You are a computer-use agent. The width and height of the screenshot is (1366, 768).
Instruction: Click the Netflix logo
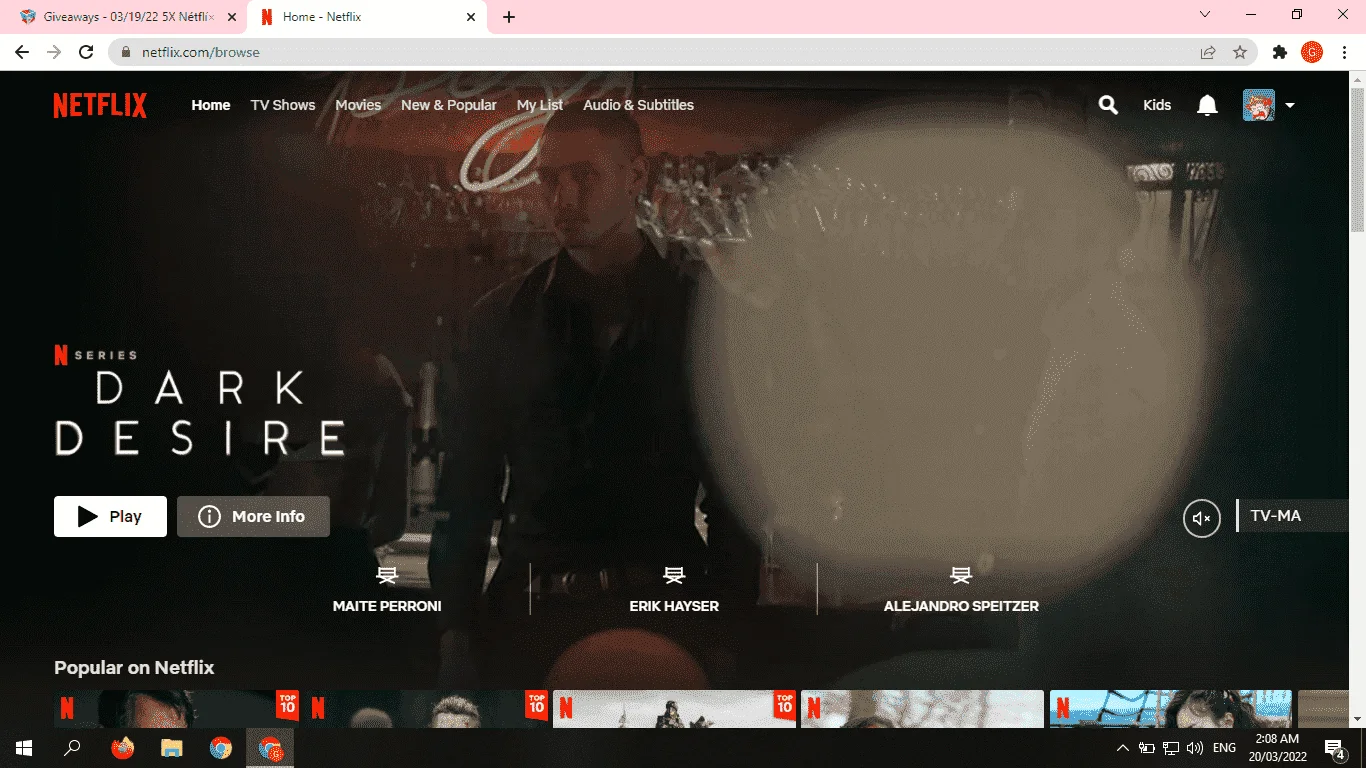[x=100, y=105]
